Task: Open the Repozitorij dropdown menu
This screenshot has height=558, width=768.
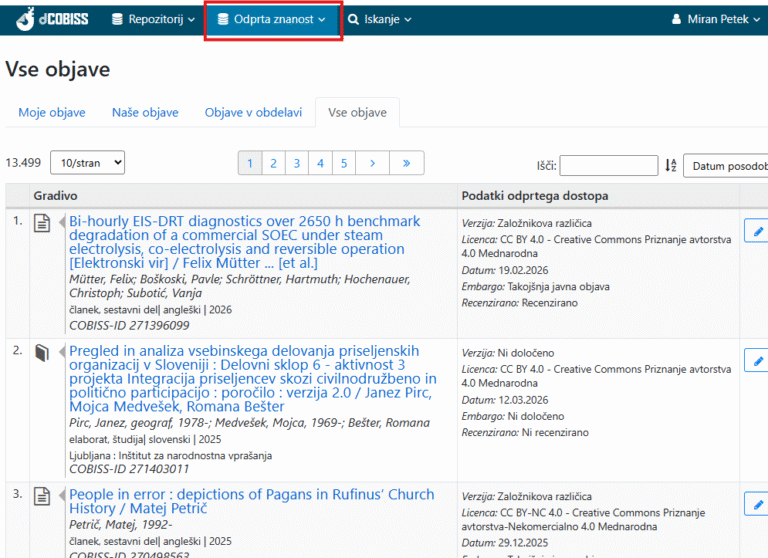Action: [152, 19]
